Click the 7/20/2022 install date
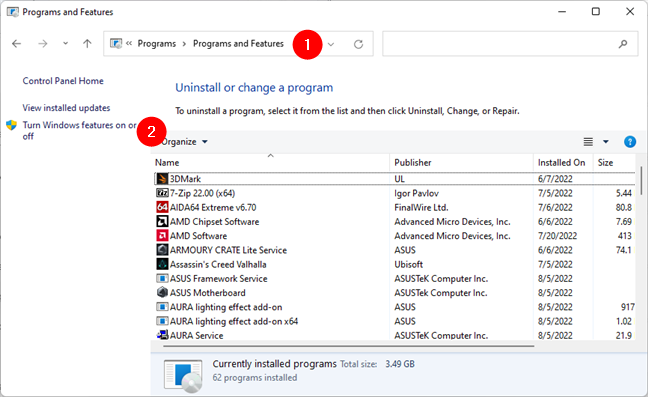This screenshot has height=397, width=648. click(557, 235)
